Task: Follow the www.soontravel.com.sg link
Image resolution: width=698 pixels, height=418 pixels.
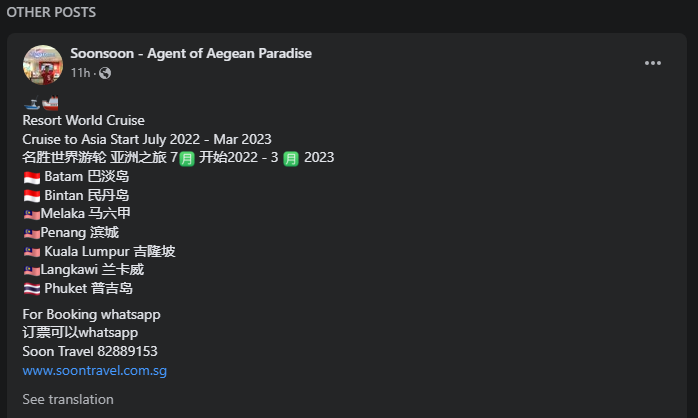Action: pos(95,370)
